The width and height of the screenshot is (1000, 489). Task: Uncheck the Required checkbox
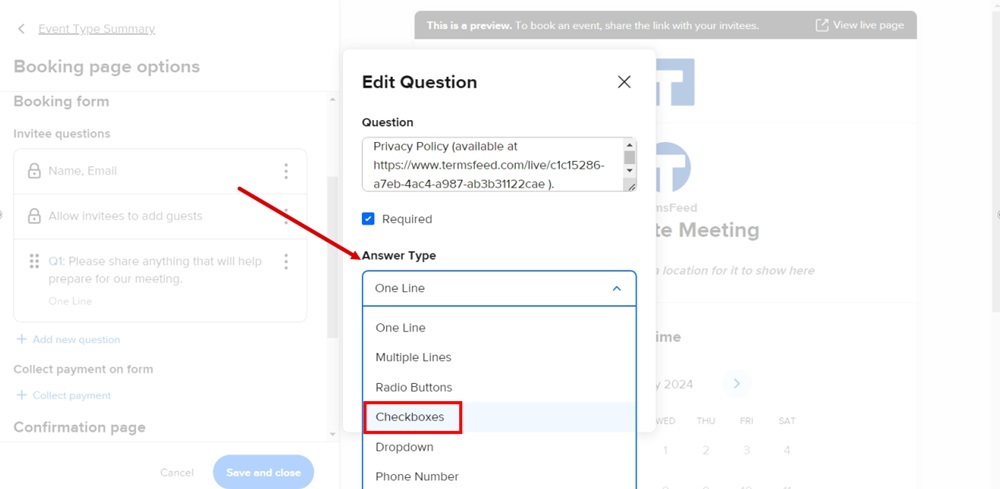pos(368,219)
